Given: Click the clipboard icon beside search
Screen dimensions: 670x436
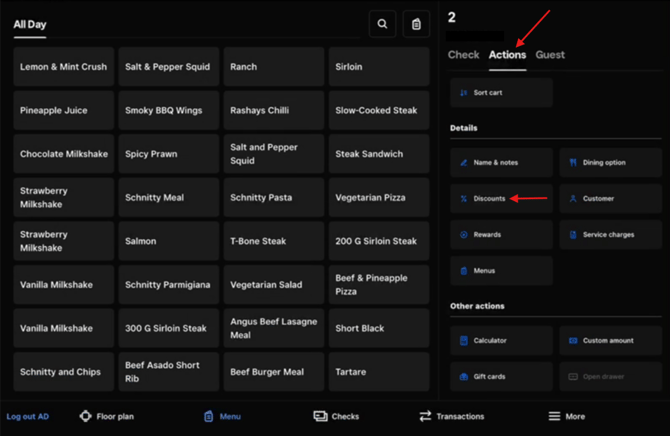Looking at the screenshot, I should point(417,25).
